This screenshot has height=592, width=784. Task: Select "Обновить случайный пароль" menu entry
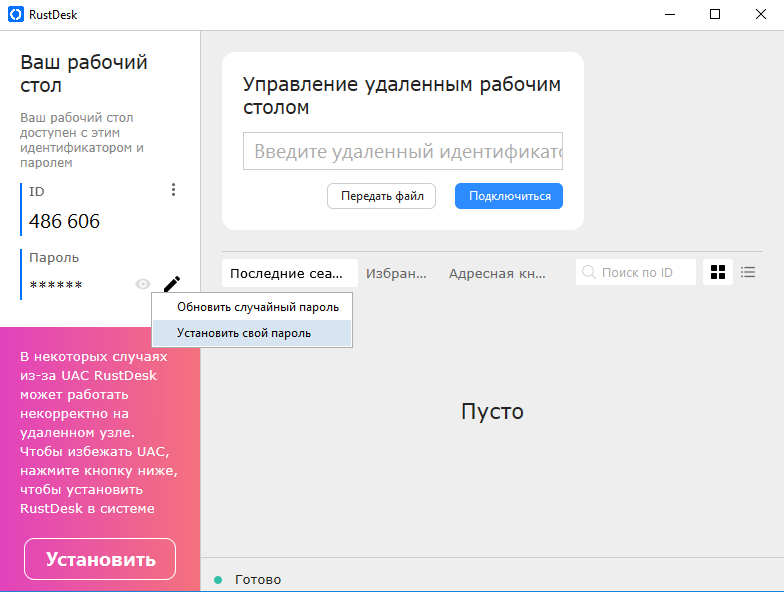point(252,307)
